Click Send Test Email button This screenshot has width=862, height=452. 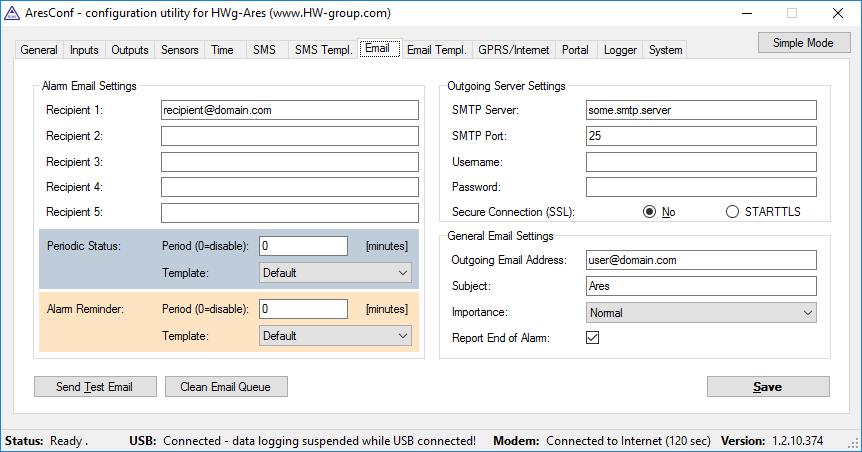95,387
